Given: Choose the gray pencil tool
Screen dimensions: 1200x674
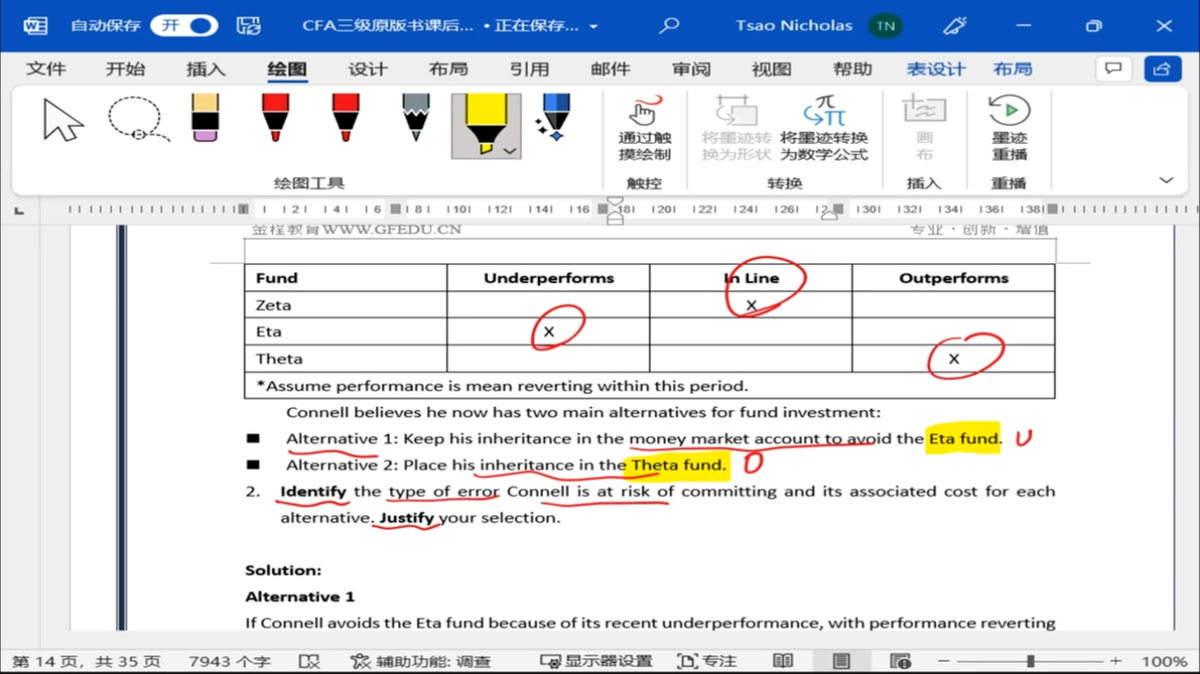Looking at the screenshot, I should pyautogui.click(x=416, y=120).
